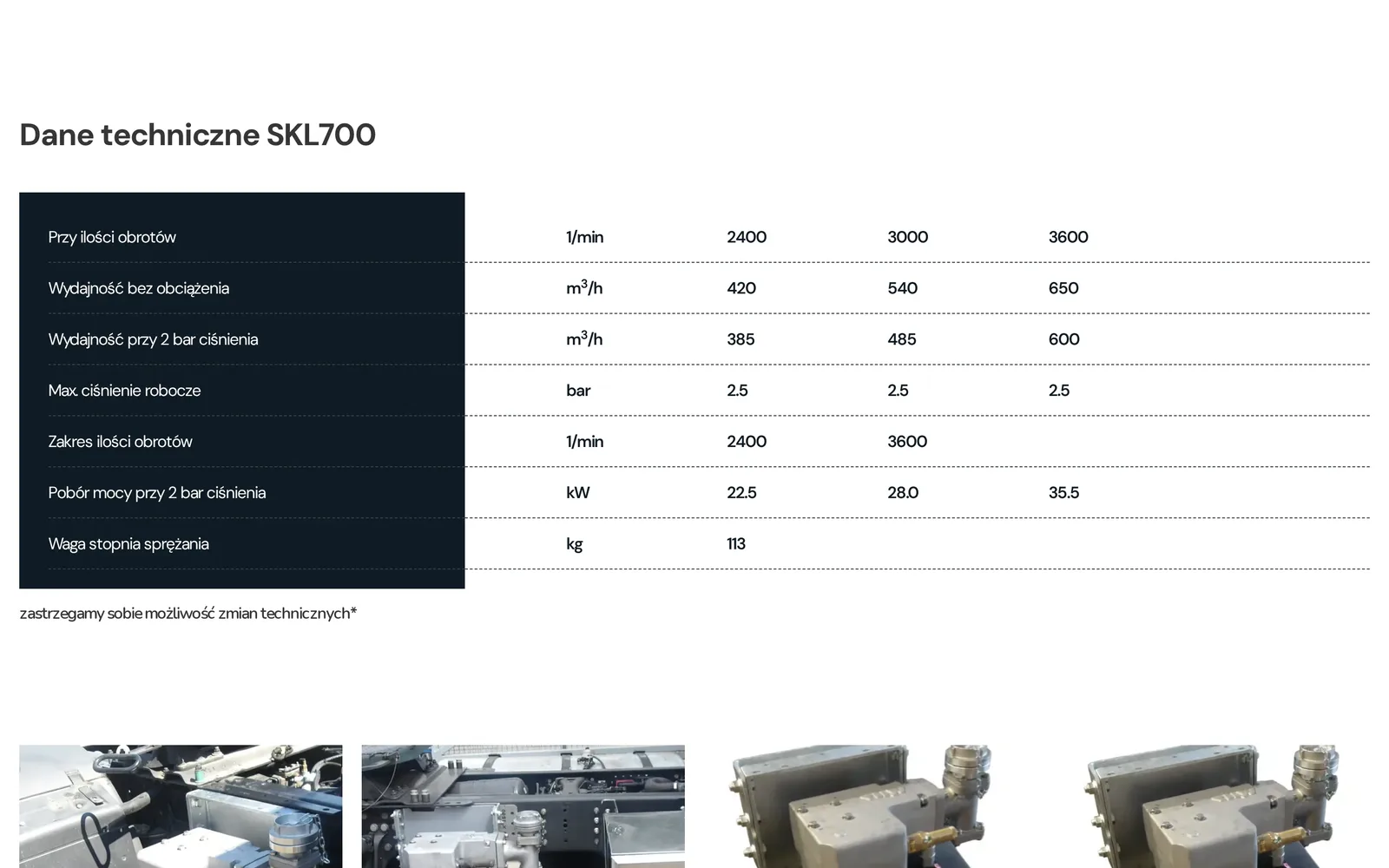Screen dimensions: 1389x868
Task: Click the unit 'bar' cell
Action: [578, 391]
